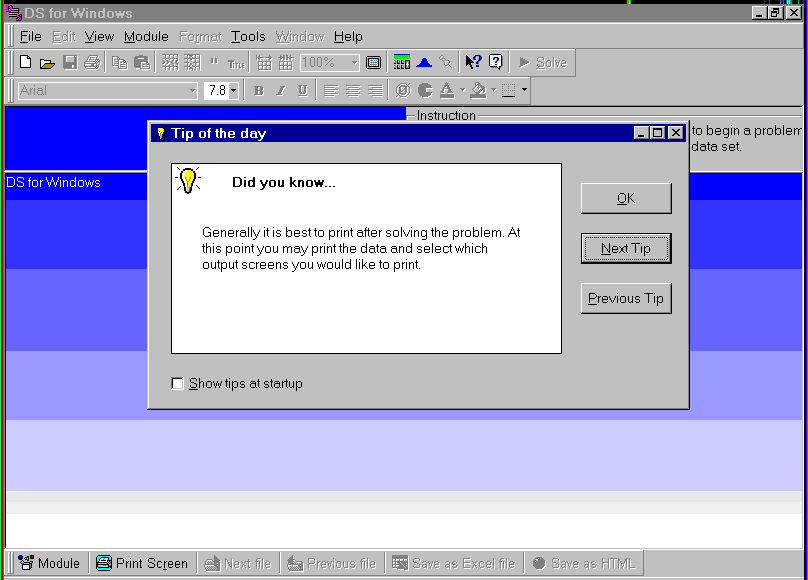Open the Tools menu
808x580 pixels.
tap(248, 37)
